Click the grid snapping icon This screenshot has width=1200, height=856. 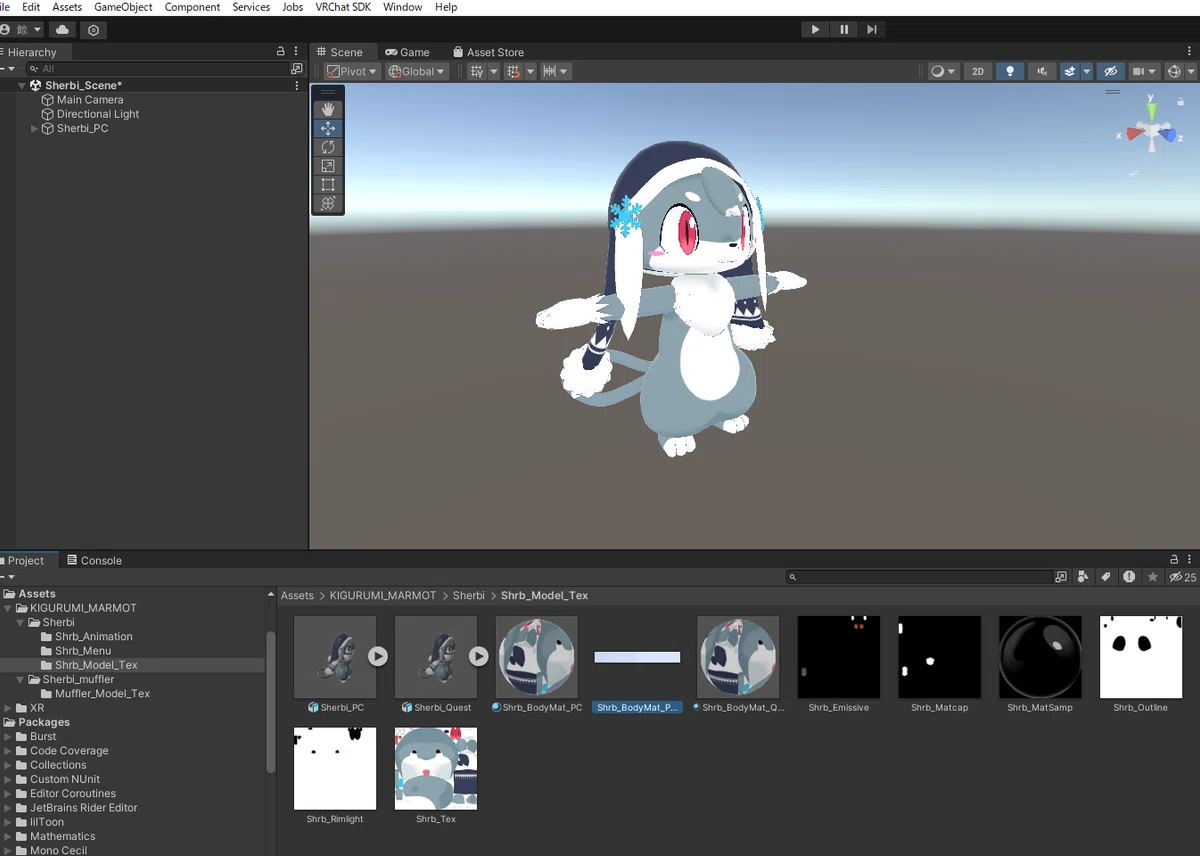point(513,71)
